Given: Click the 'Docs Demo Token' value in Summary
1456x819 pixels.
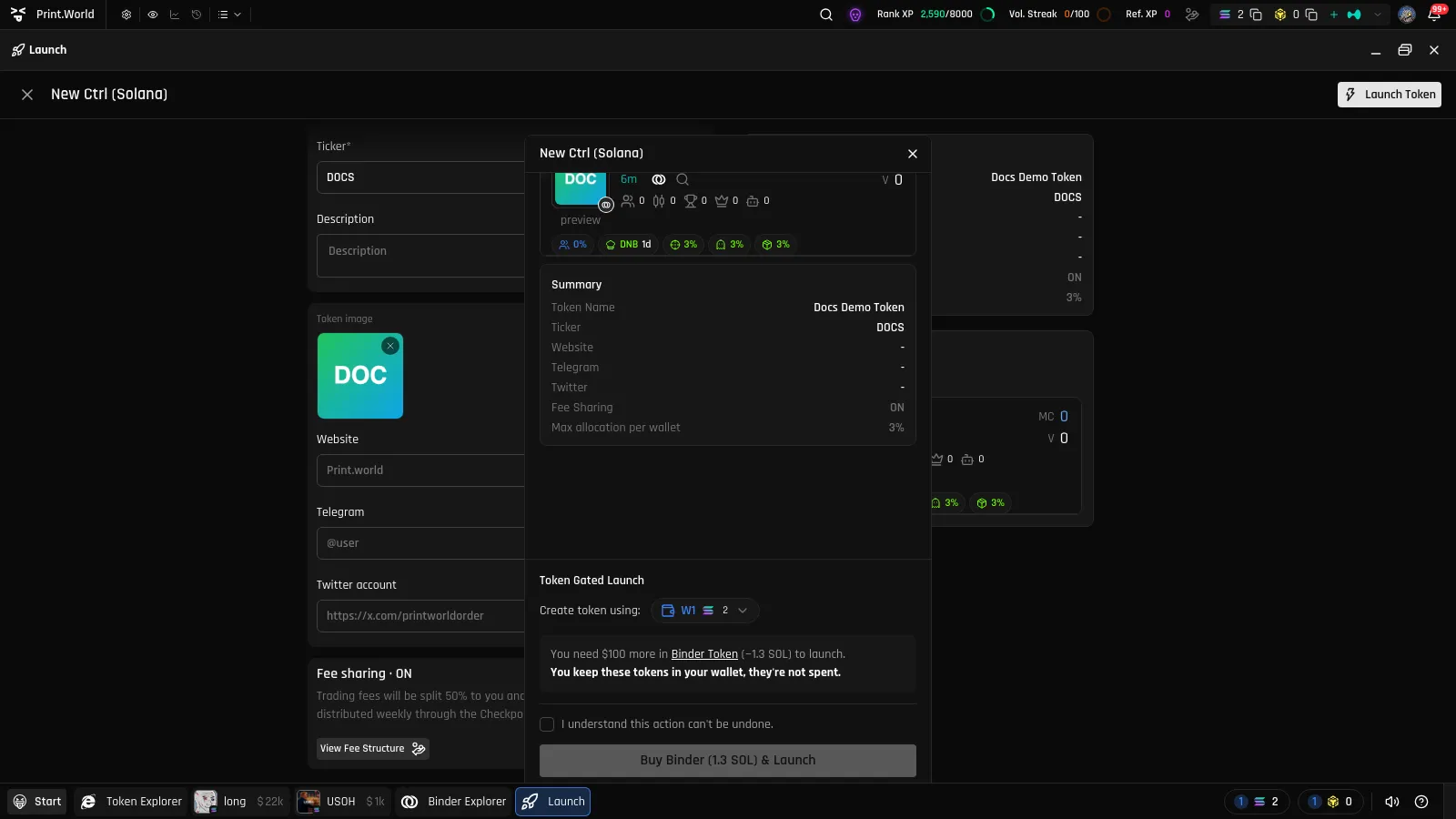Looking at the screenshot, I should [x=858, y=308].
